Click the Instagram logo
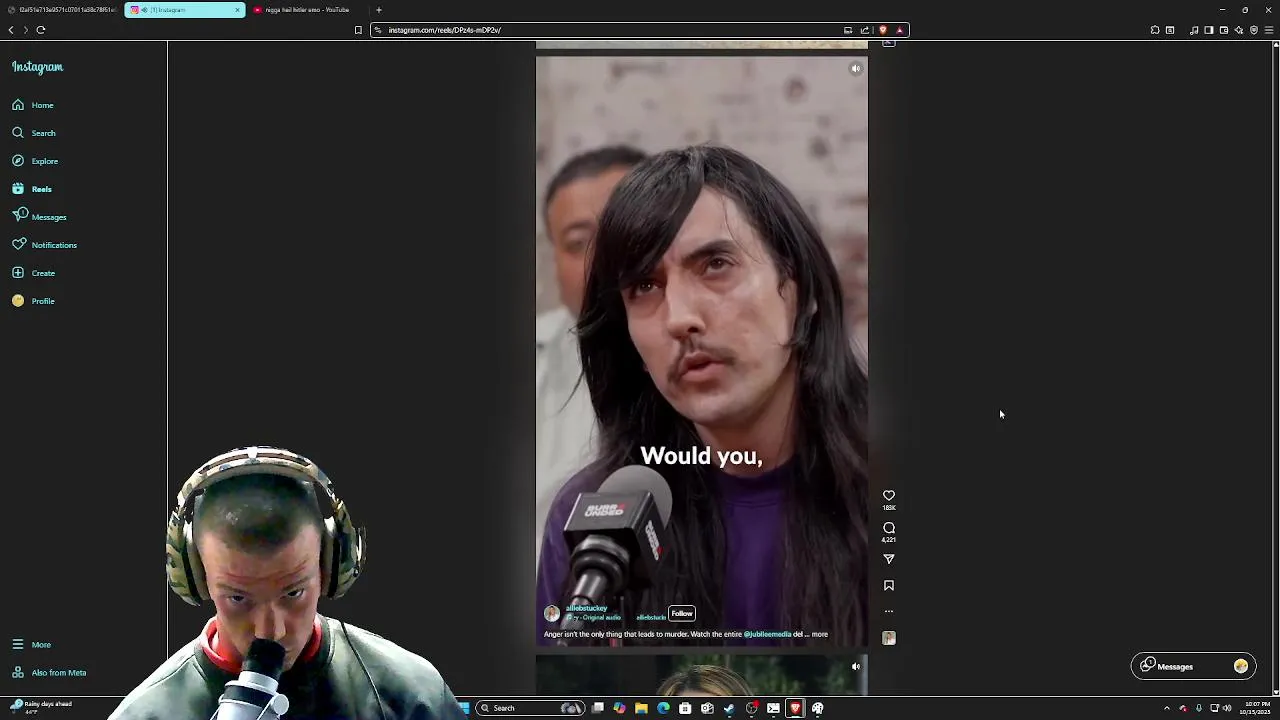Image resolution: width=1280 pixels, height=720 pixels. (37, 67)
